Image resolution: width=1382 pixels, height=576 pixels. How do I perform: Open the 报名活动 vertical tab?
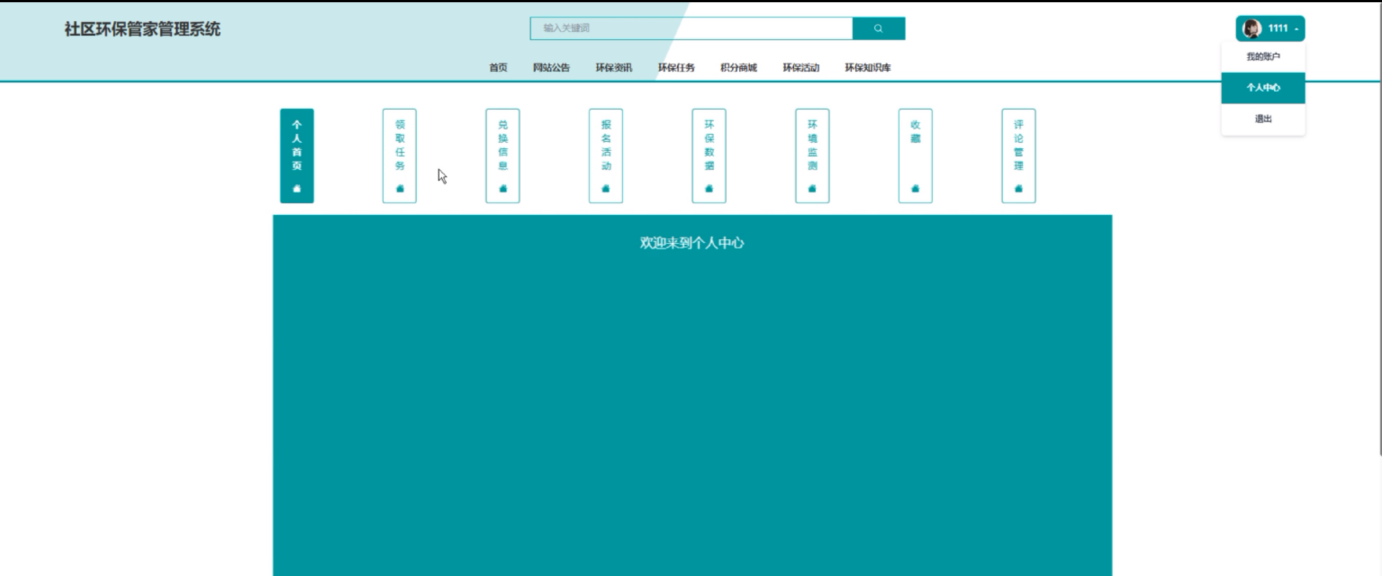click(x=606, y=156)
